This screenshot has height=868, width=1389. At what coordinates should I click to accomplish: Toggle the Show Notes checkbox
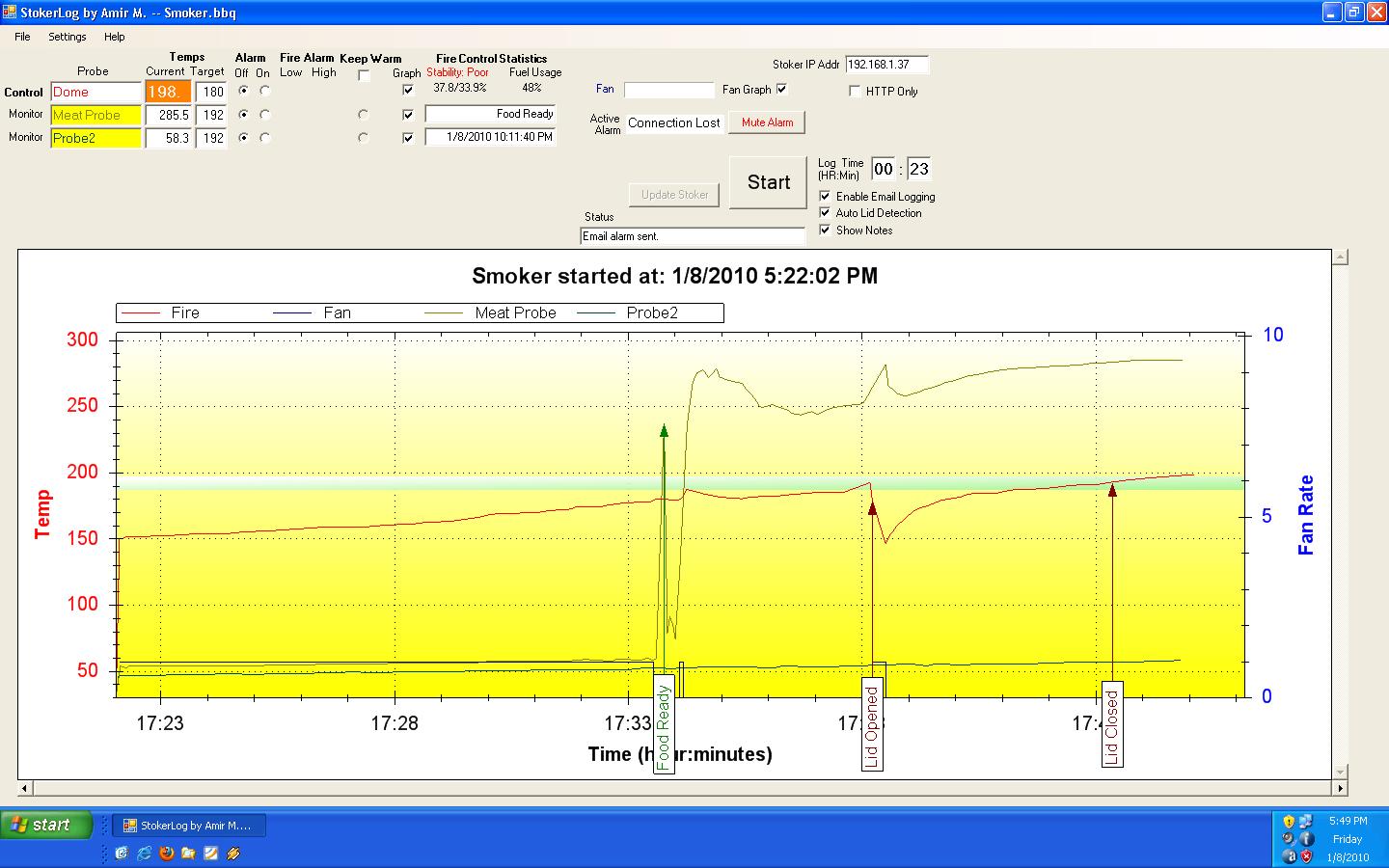825,230
